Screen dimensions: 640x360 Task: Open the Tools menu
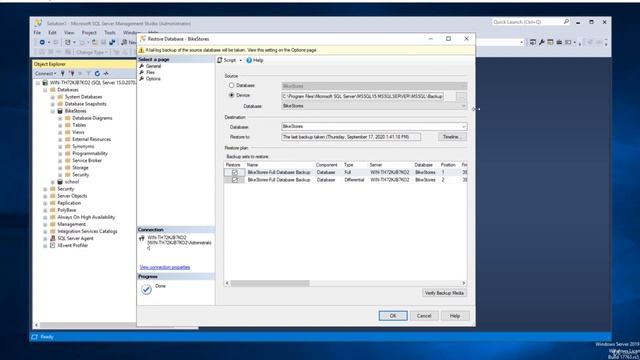click(x=110, y=32)
